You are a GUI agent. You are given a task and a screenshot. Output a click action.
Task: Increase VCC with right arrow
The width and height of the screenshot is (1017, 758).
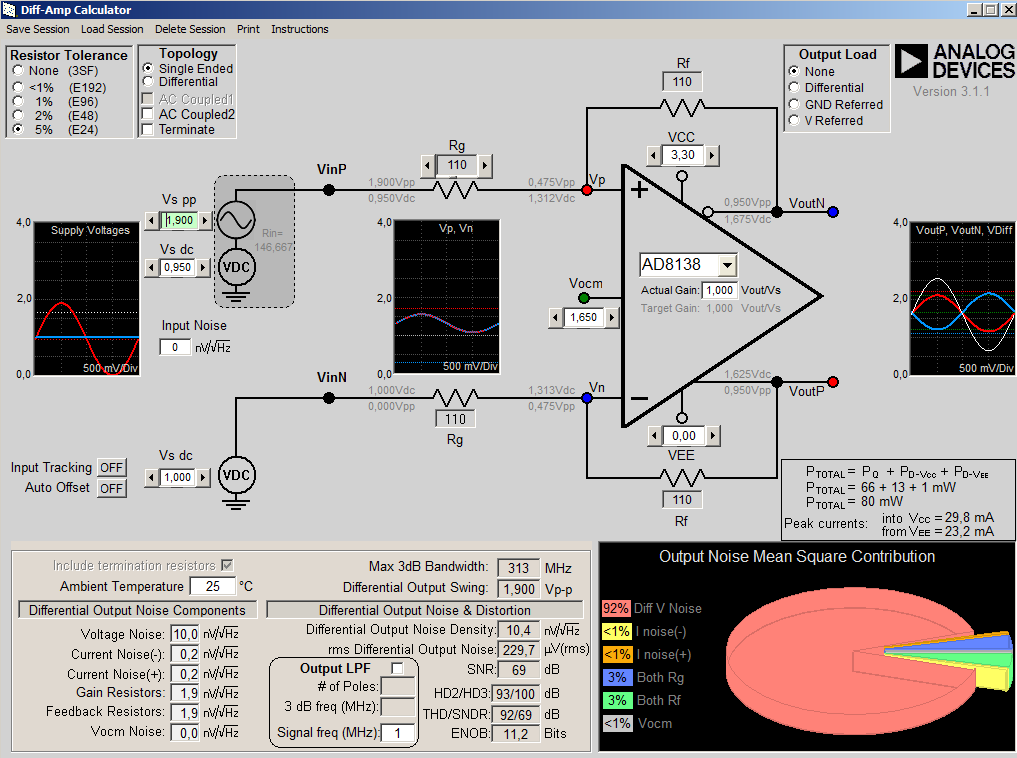click(x=712, y=156)
